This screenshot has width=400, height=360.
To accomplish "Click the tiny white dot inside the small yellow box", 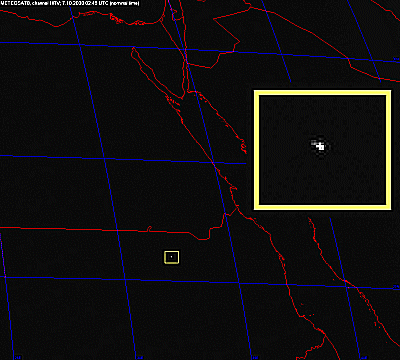I will [x=171, y=257].
